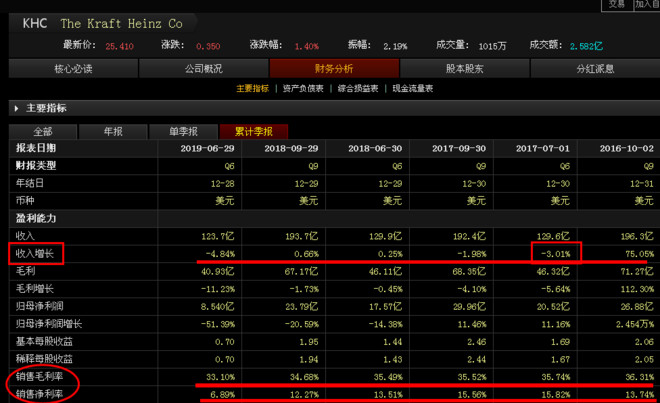Select the 全部 report filter tab

[x=43, y=131]
